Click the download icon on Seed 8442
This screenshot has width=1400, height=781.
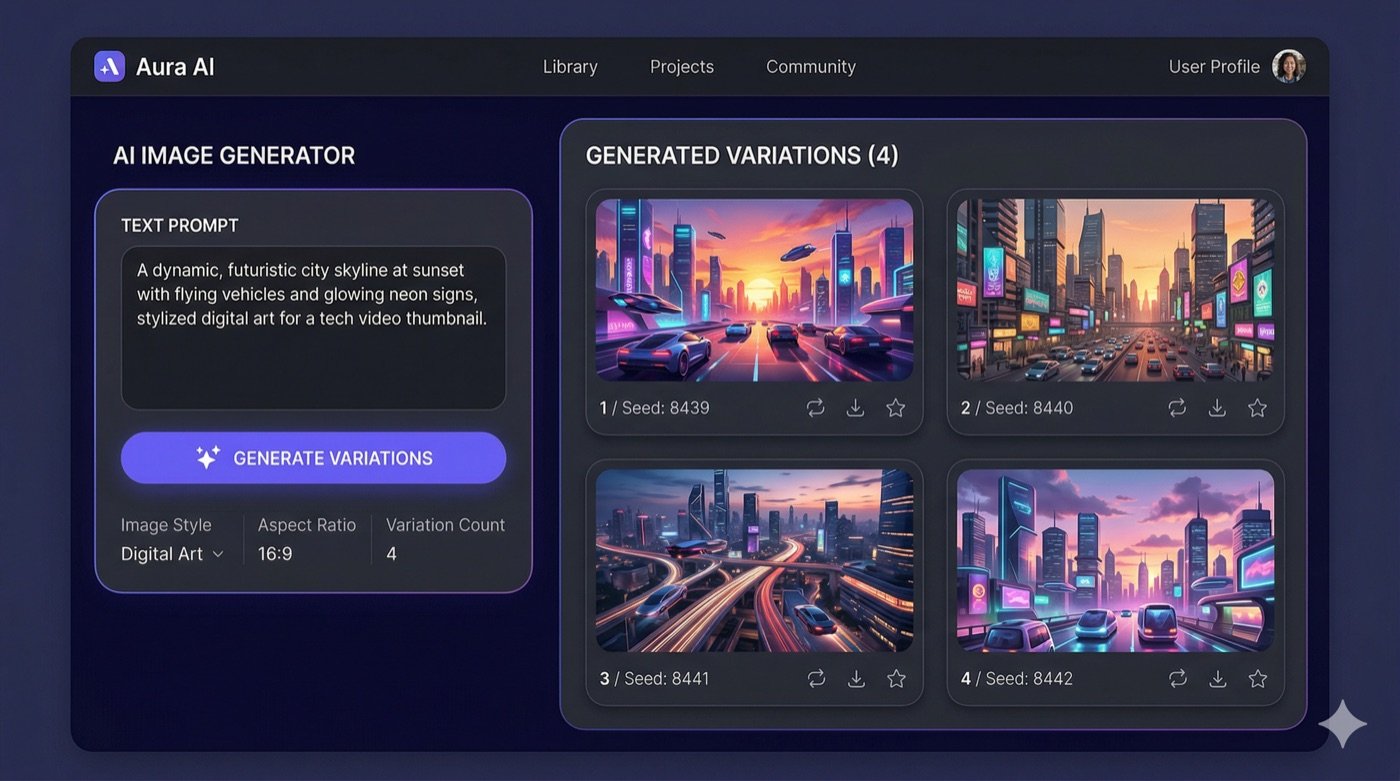pyautogui.click(x=1217, y=678)
